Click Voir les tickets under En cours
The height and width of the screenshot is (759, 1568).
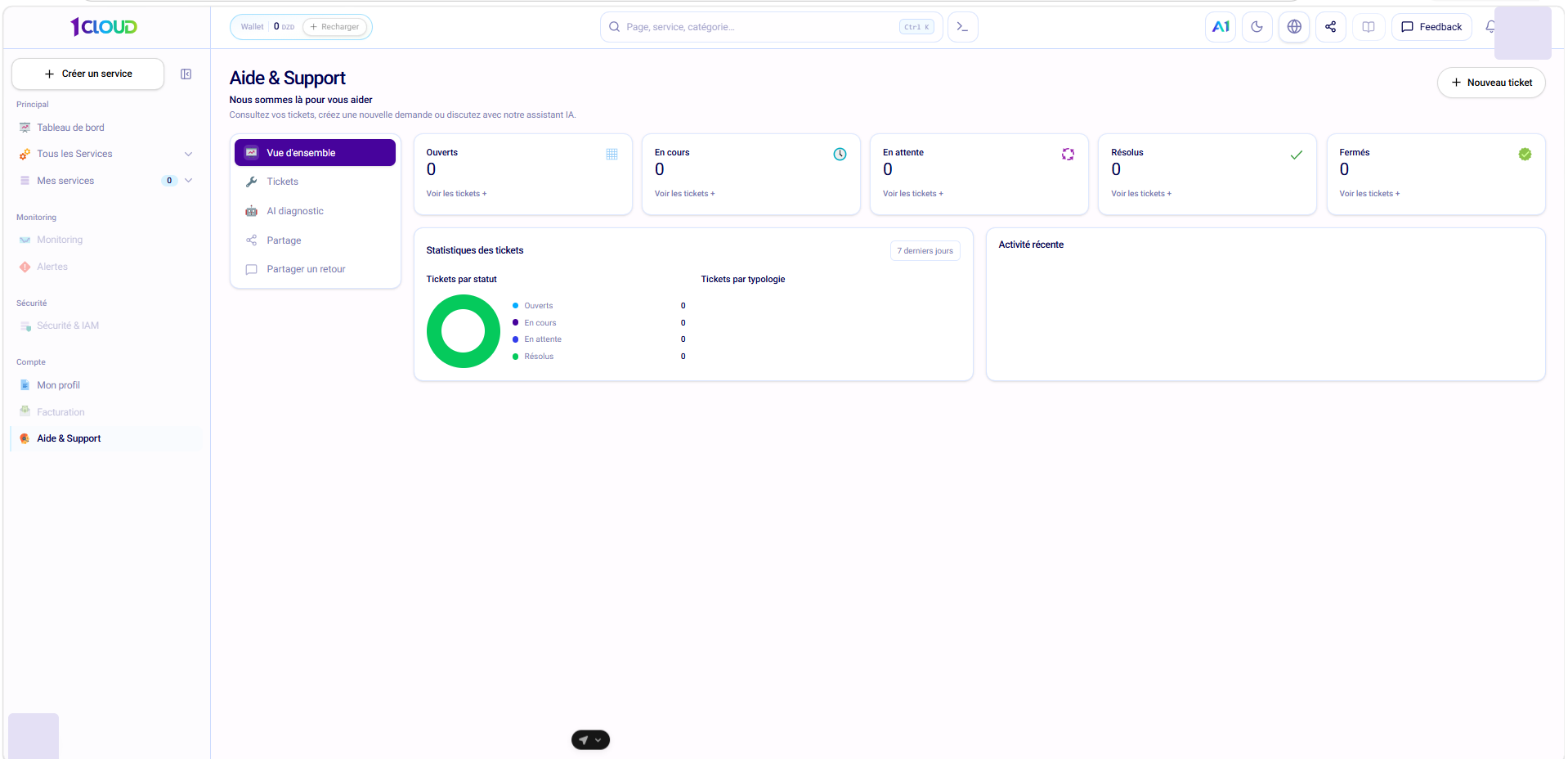[684, 194]
